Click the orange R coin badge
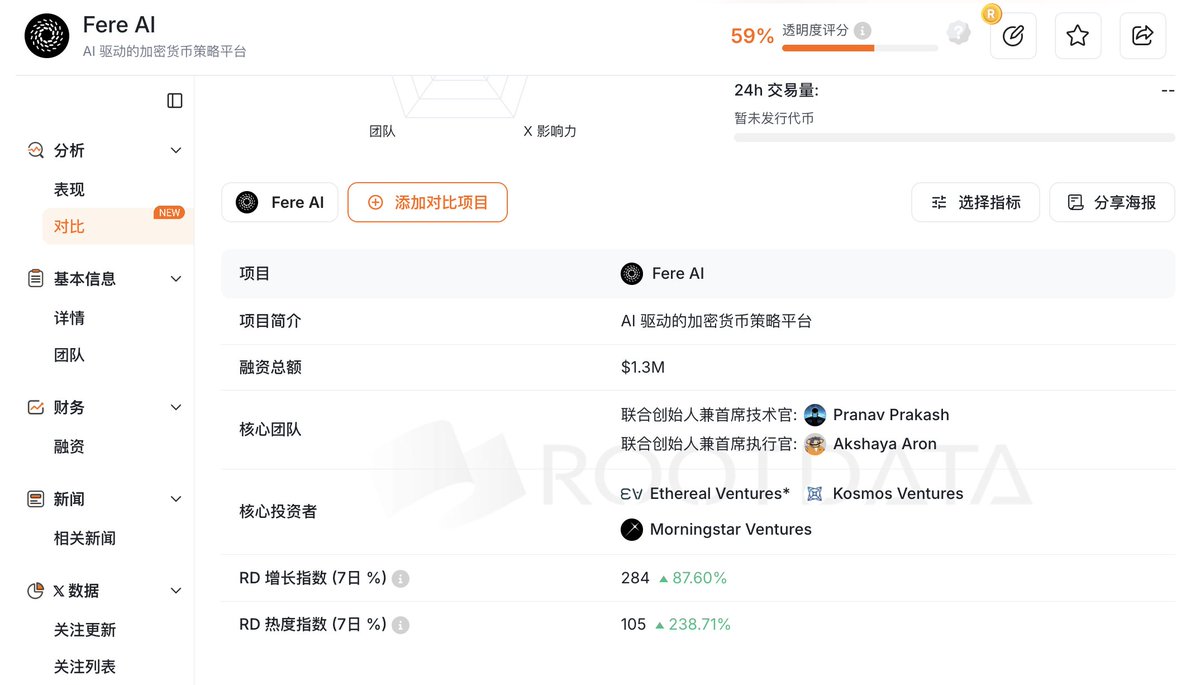The width and height of the screenshot is (1200, 685). (x=991, y=13)
